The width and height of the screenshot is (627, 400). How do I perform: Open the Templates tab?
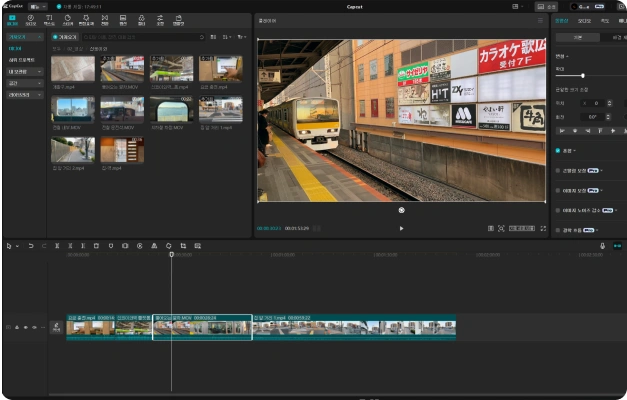(x=178, y=20)
